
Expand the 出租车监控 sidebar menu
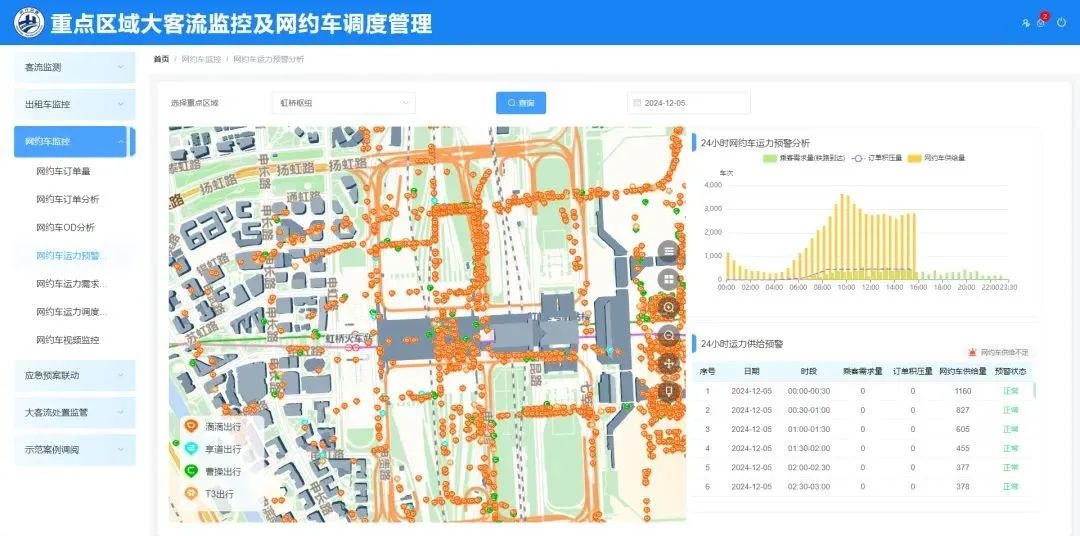click(x=74, y=104)
